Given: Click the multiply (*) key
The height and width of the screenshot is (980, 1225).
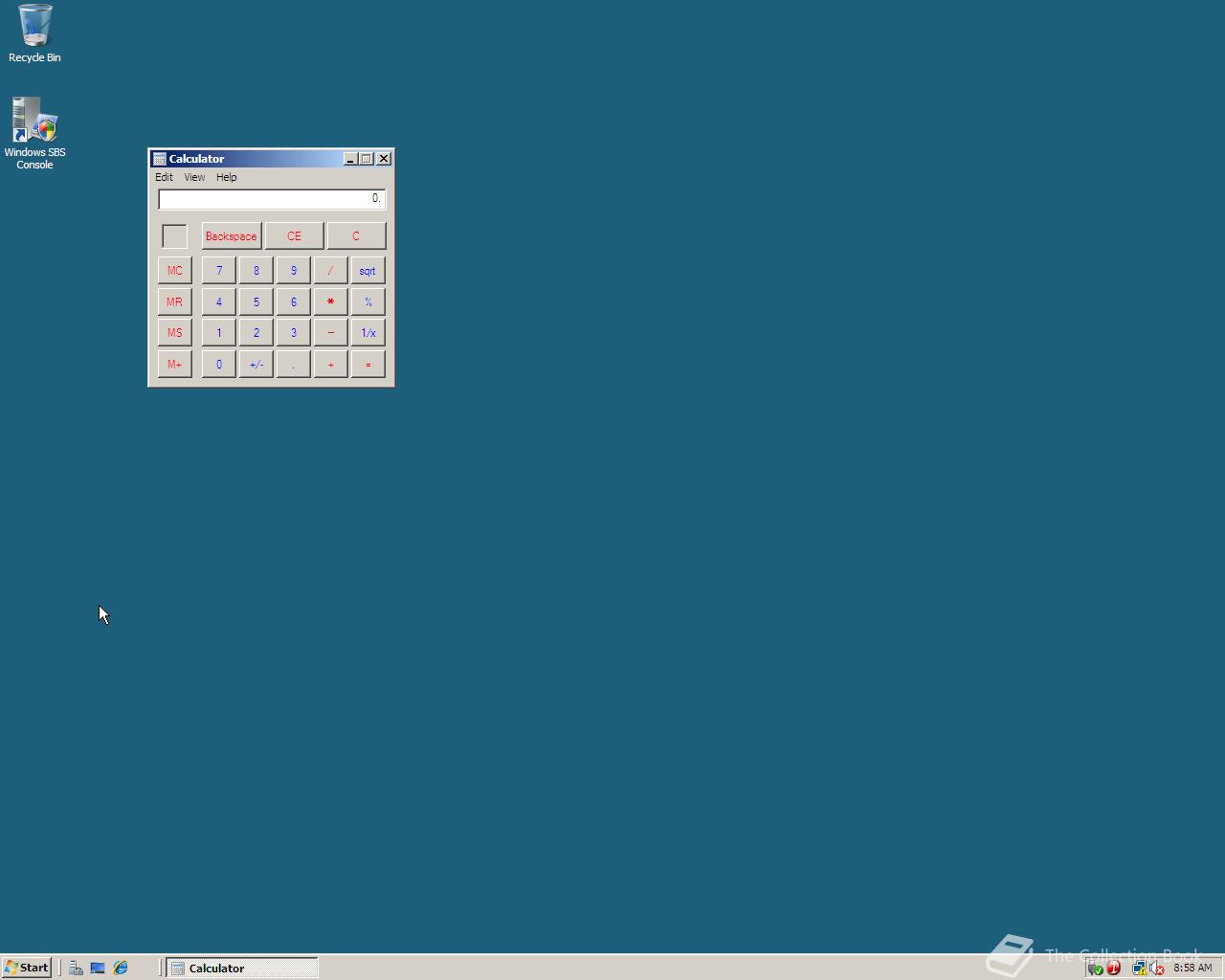Looking at the screenshot, I should (x=330, y=301).
